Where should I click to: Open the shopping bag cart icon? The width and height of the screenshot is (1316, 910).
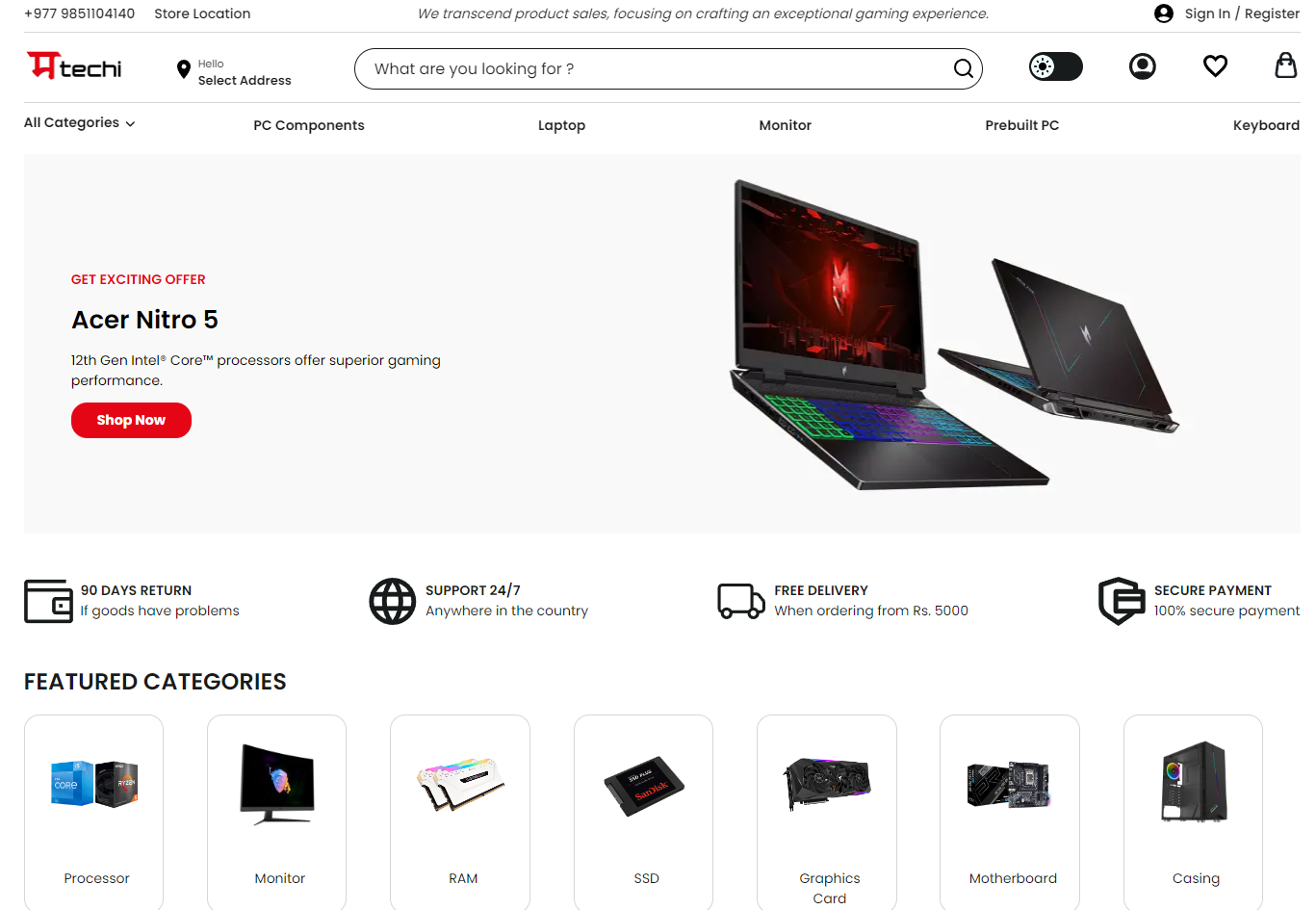pos(1286,65)
